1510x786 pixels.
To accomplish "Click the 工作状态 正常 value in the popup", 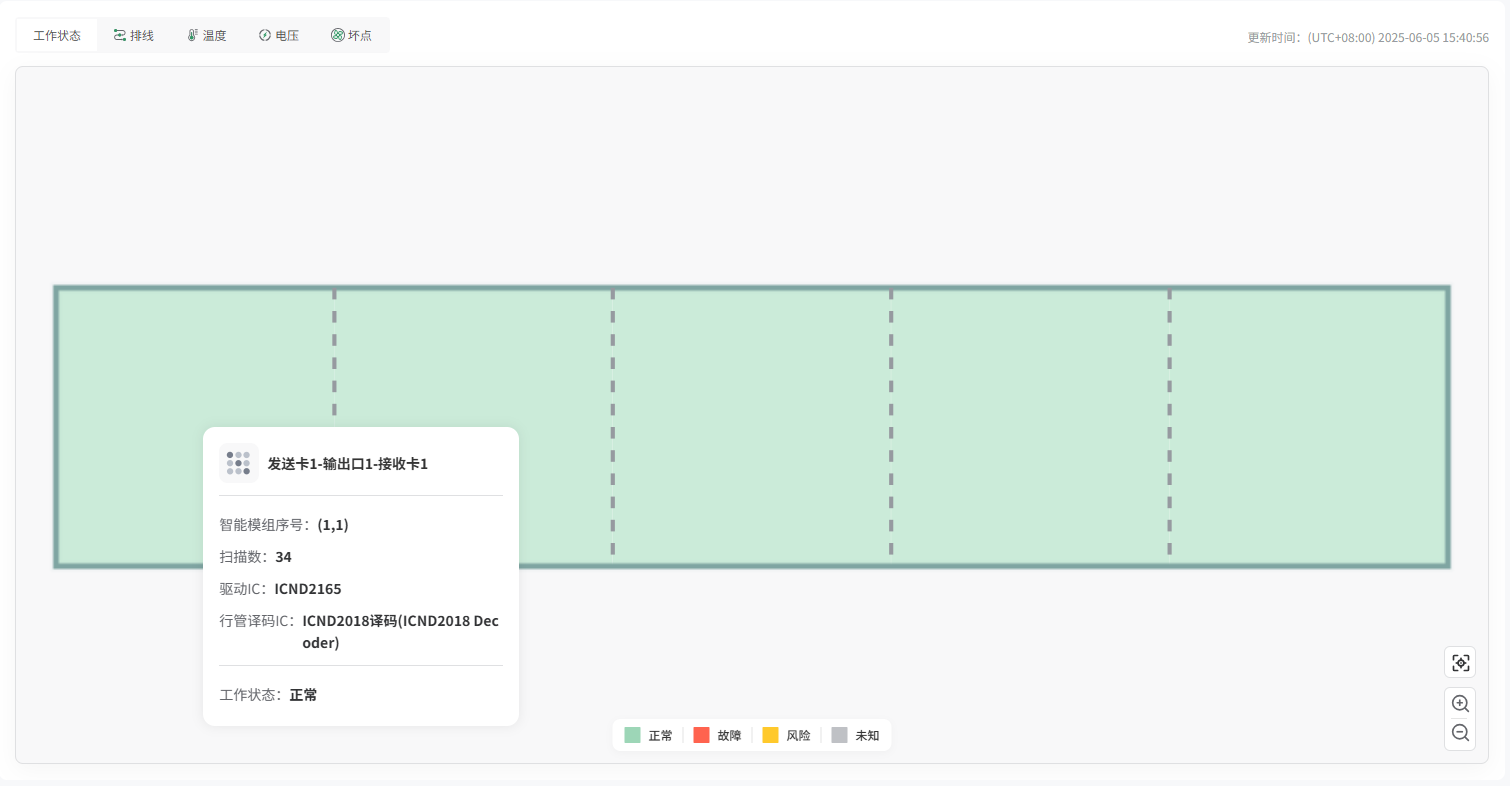I will coord(304,695).
